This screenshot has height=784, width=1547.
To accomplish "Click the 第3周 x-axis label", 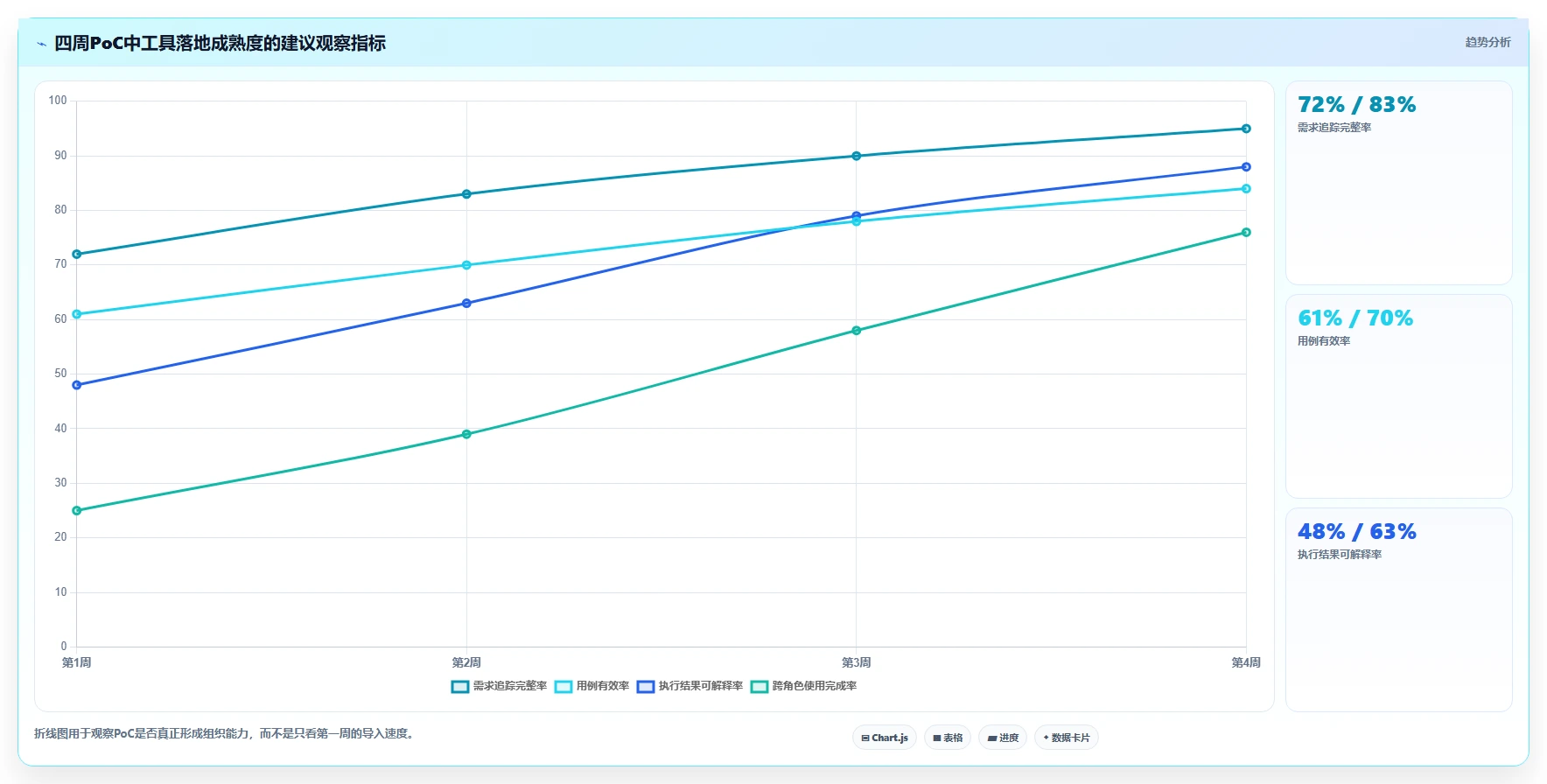I will [x=856, y=662].
